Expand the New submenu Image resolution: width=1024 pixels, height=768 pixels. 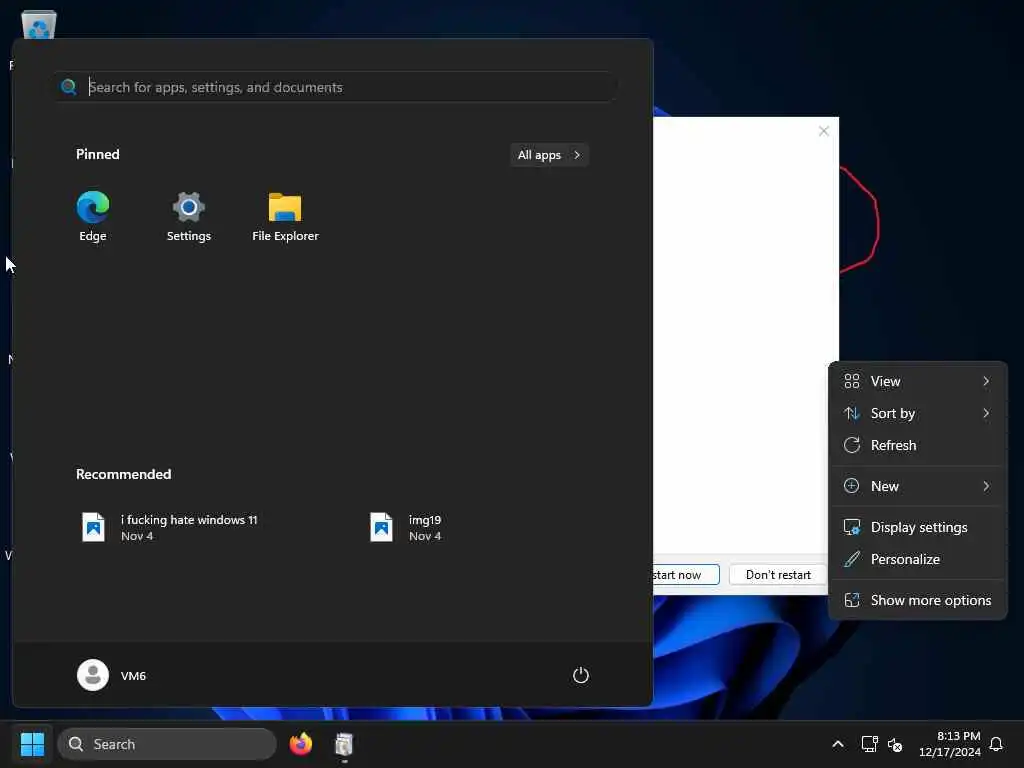coord(917,486)
